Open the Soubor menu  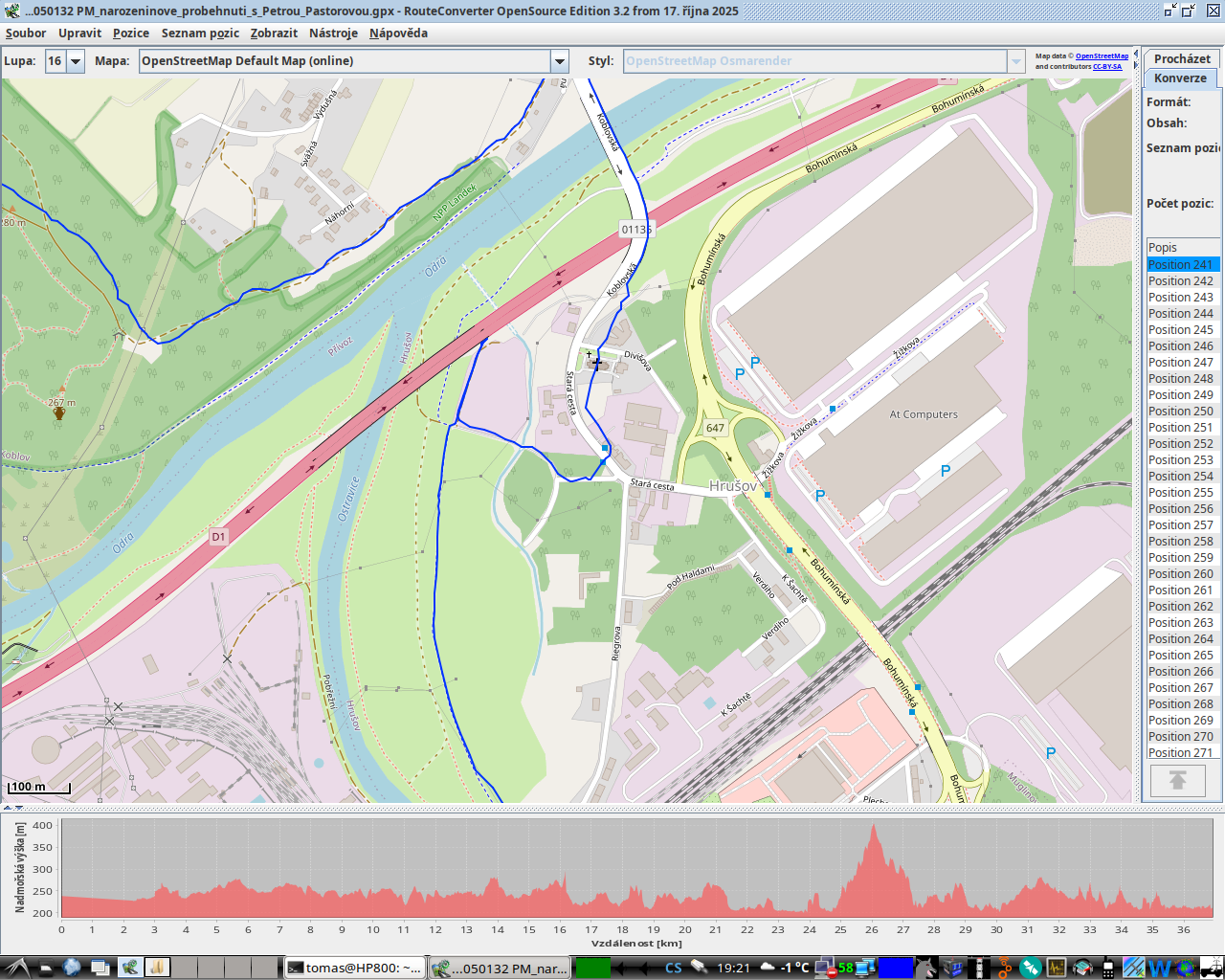26,33
